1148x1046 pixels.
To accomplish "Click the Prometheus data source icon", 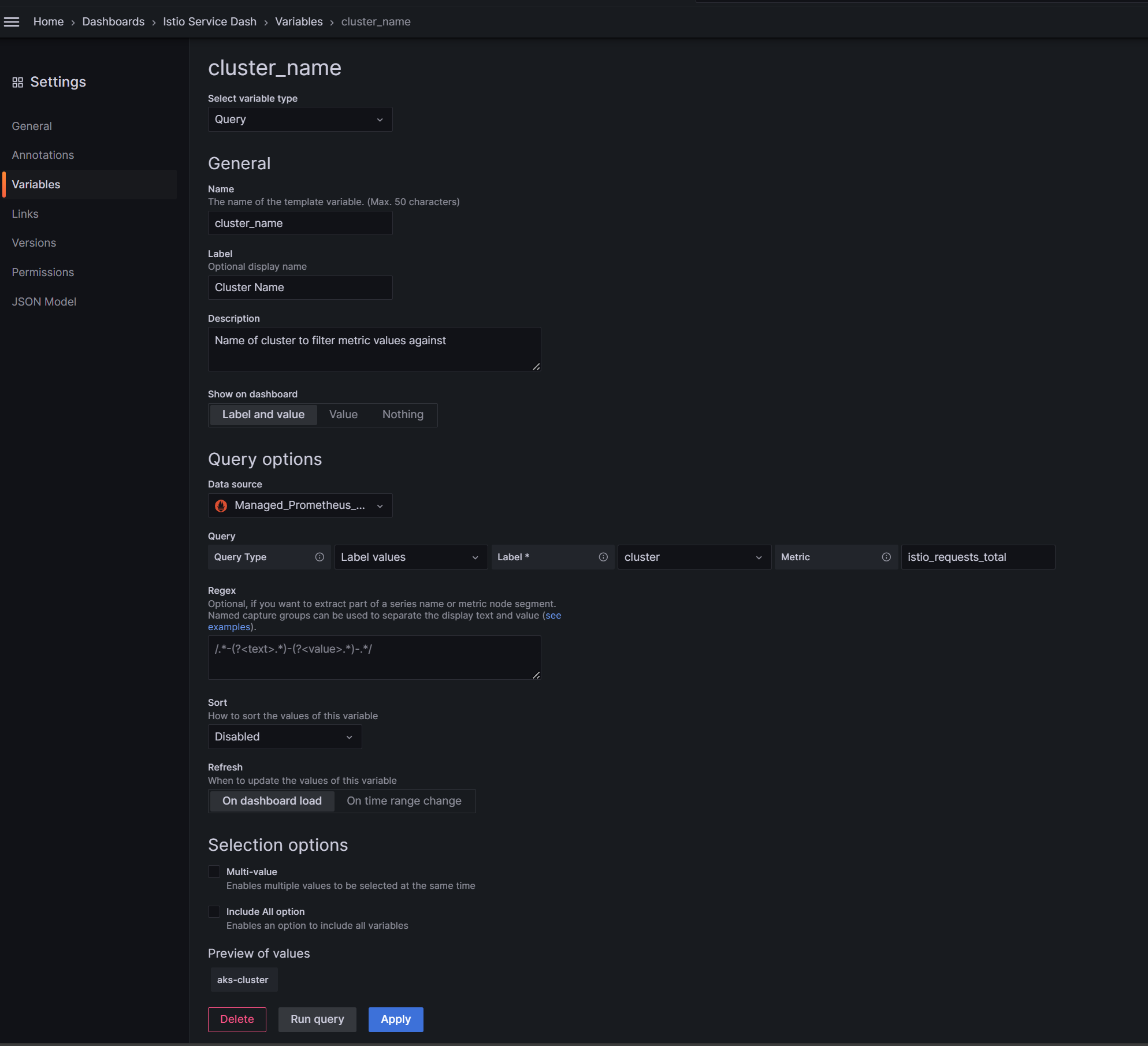I will pyautogui.click(x=221, y=506).
